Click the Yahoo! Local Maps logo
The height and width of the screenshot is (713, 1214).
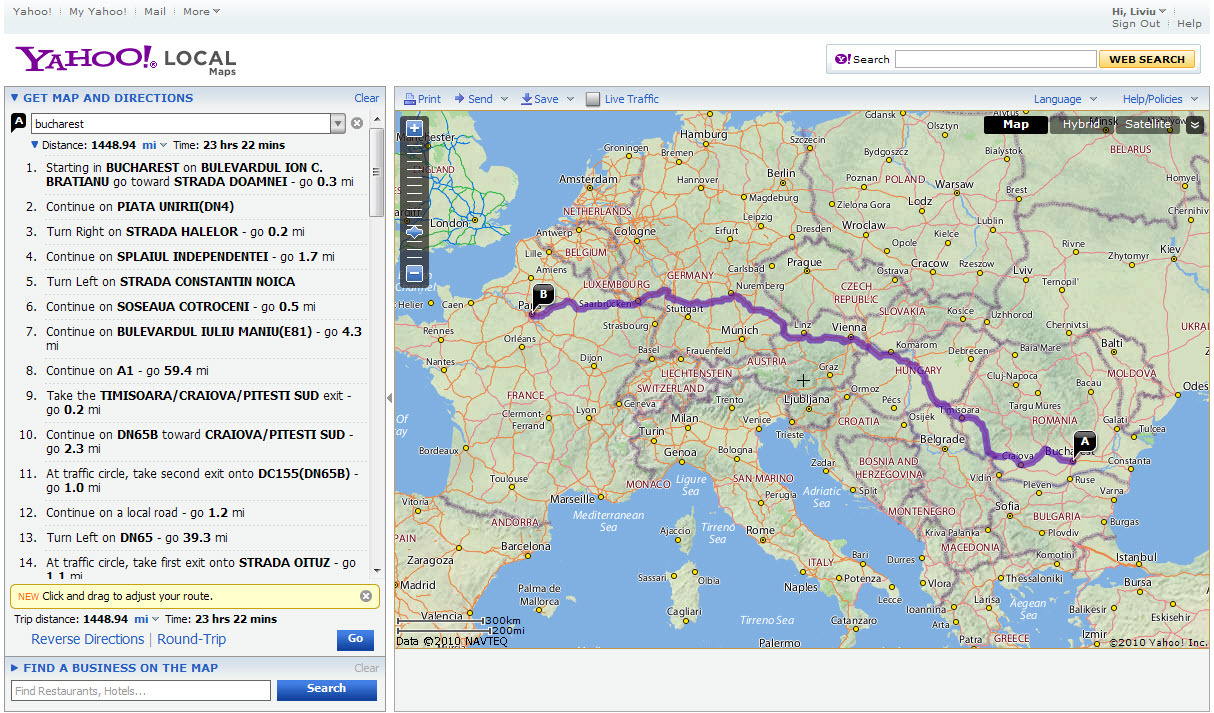[126, 59]
